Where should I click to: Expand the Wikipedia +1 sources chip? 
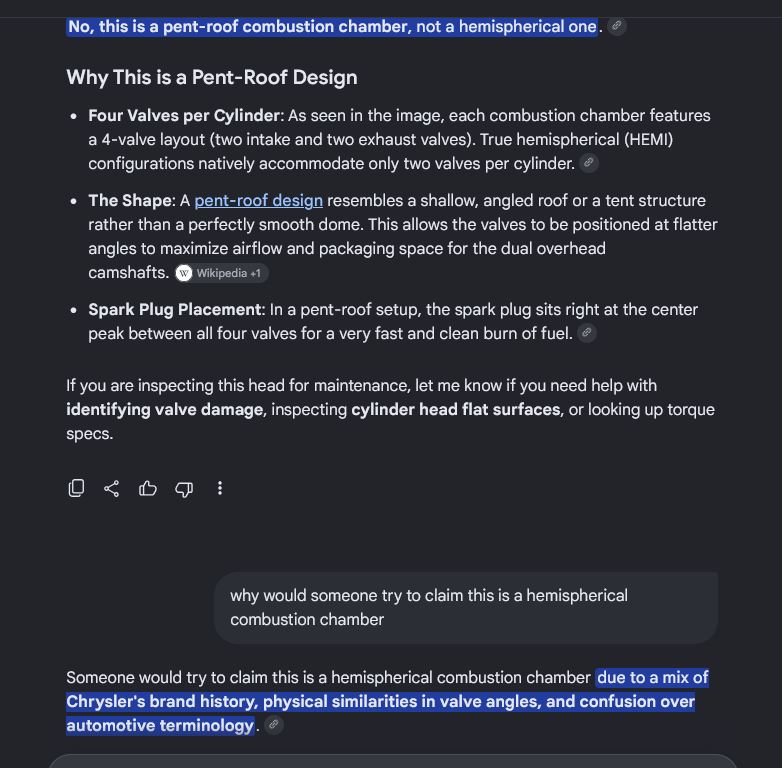click(x=222, y=273)
